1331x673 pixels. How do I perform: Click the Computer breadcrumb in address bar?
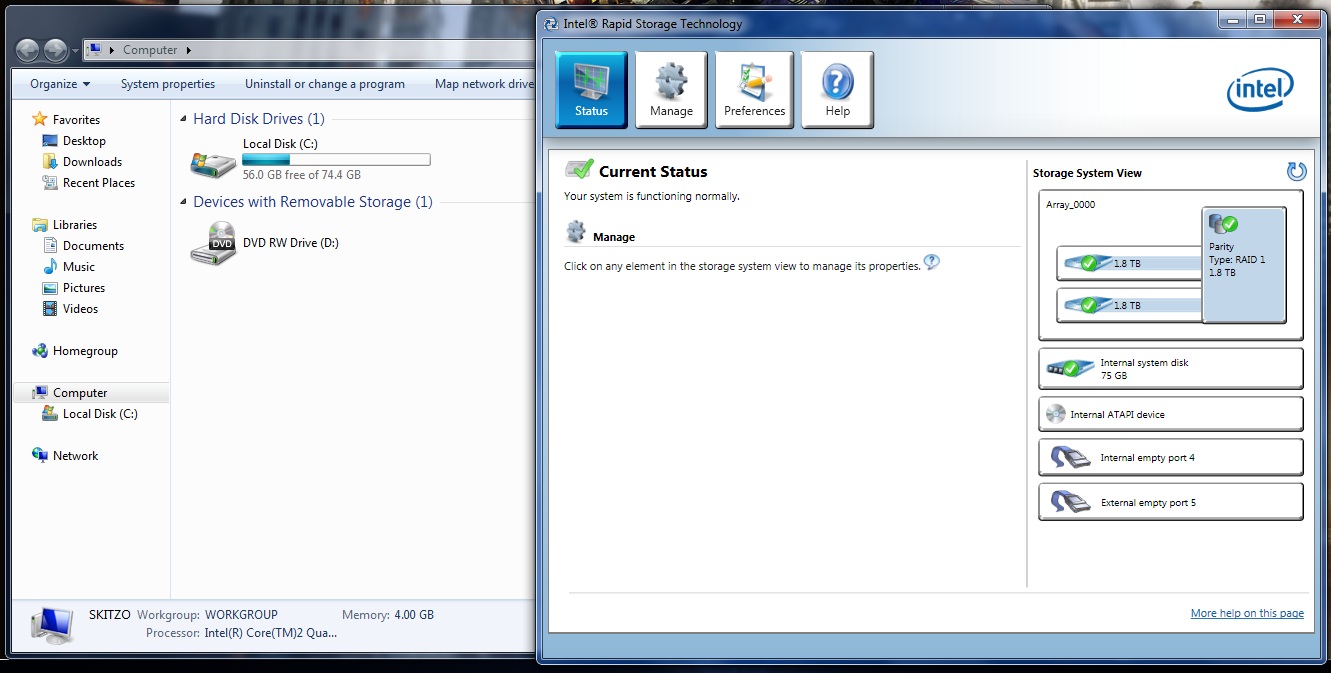[x=150, y=50]
